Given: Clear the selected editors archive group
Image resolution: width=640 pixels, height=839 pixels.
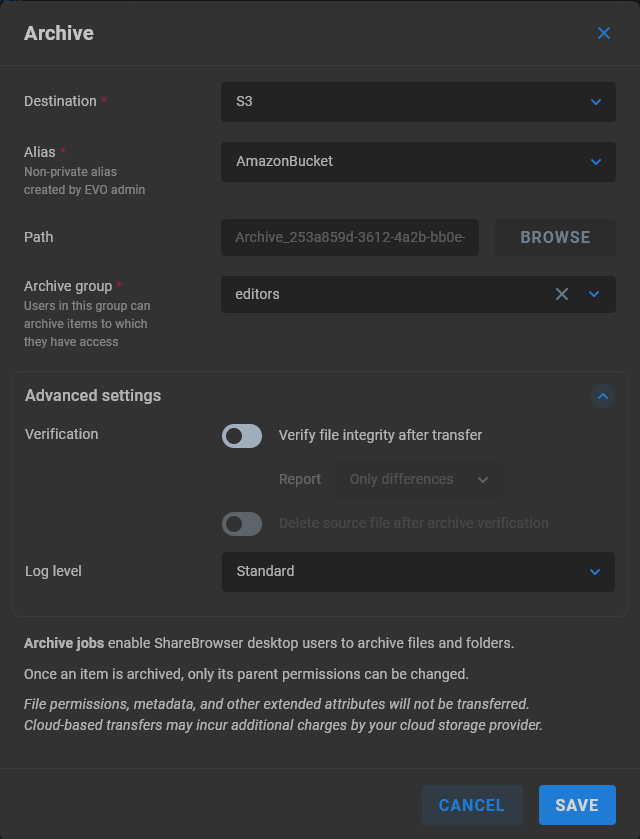Looking at the screenshot, I should (561, 294).
